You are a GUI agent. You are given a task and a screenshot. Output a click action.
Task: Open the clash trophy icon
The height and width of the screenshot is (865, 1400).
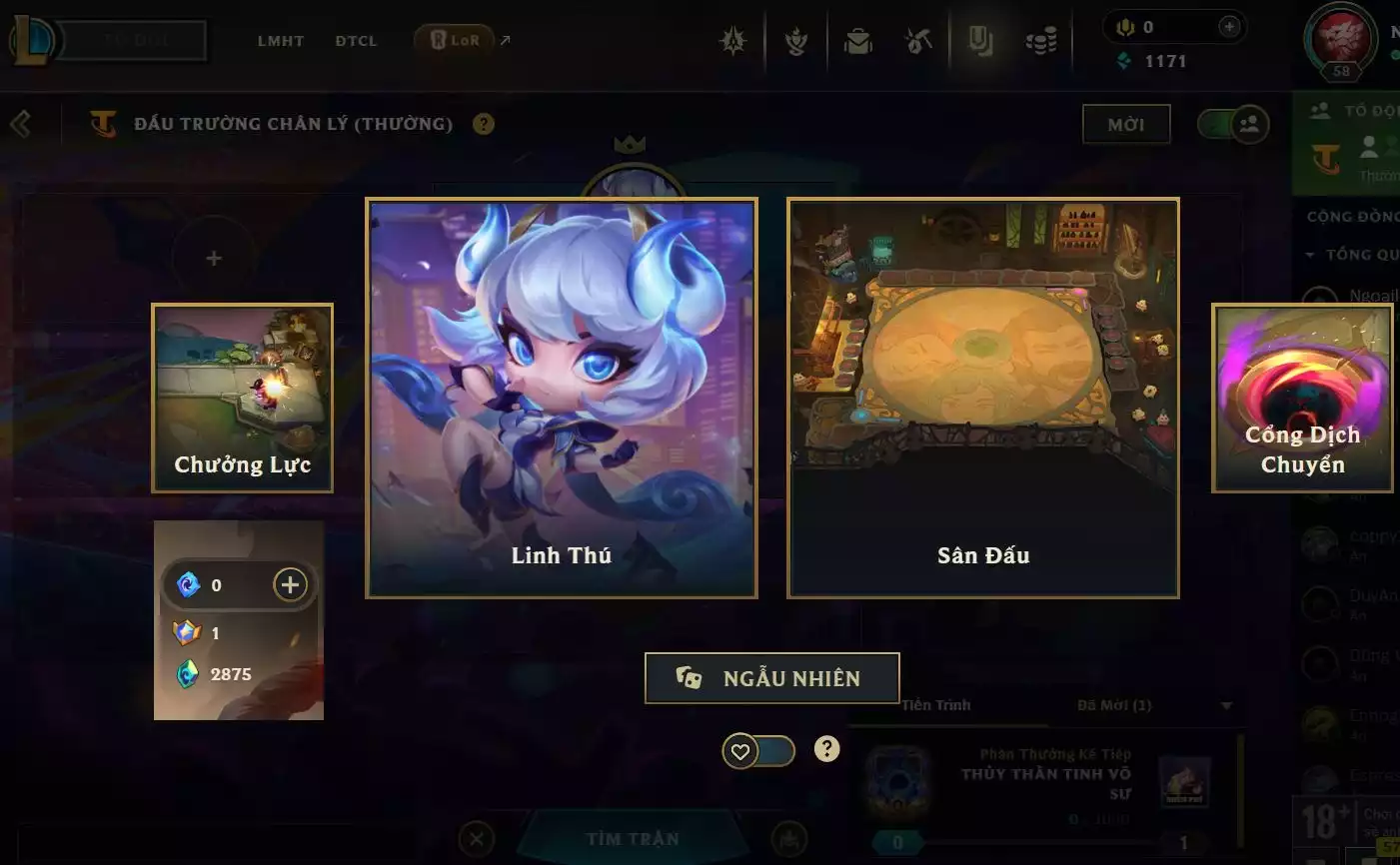(796, 41)
